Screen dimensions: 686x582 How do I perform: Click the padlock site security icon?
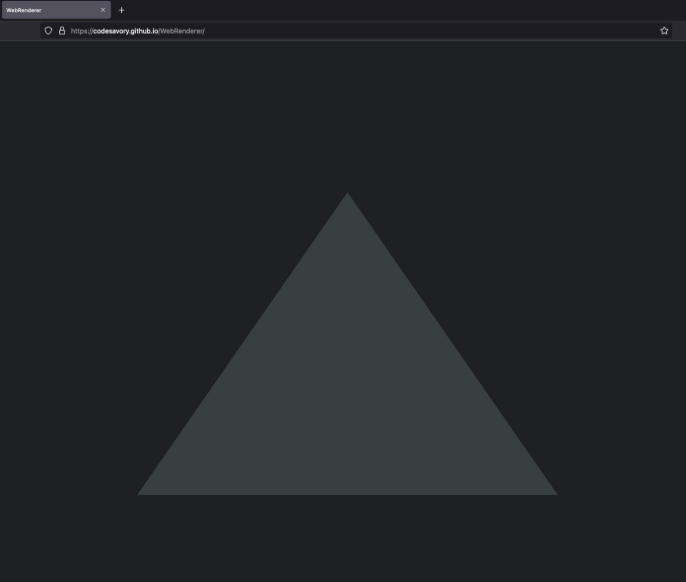tap(61, 31)
